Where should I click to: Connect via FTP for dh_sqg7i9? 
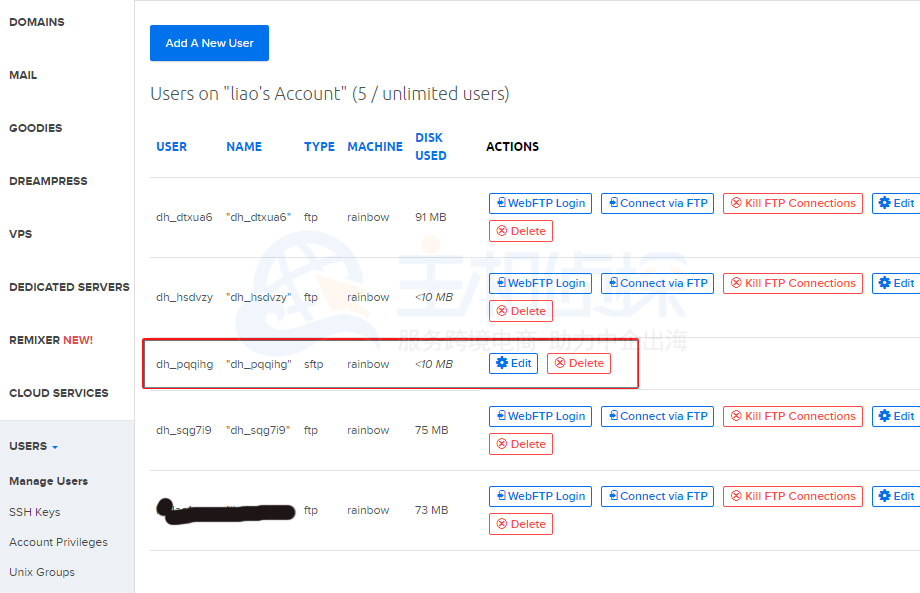[657, 416]
